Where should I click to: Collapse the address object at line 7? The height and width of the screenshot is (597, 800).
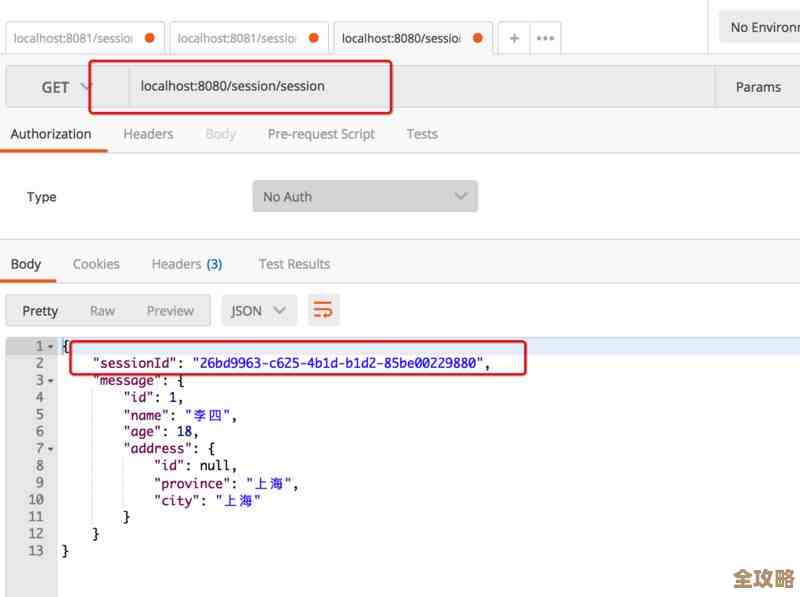pos(51,448)
